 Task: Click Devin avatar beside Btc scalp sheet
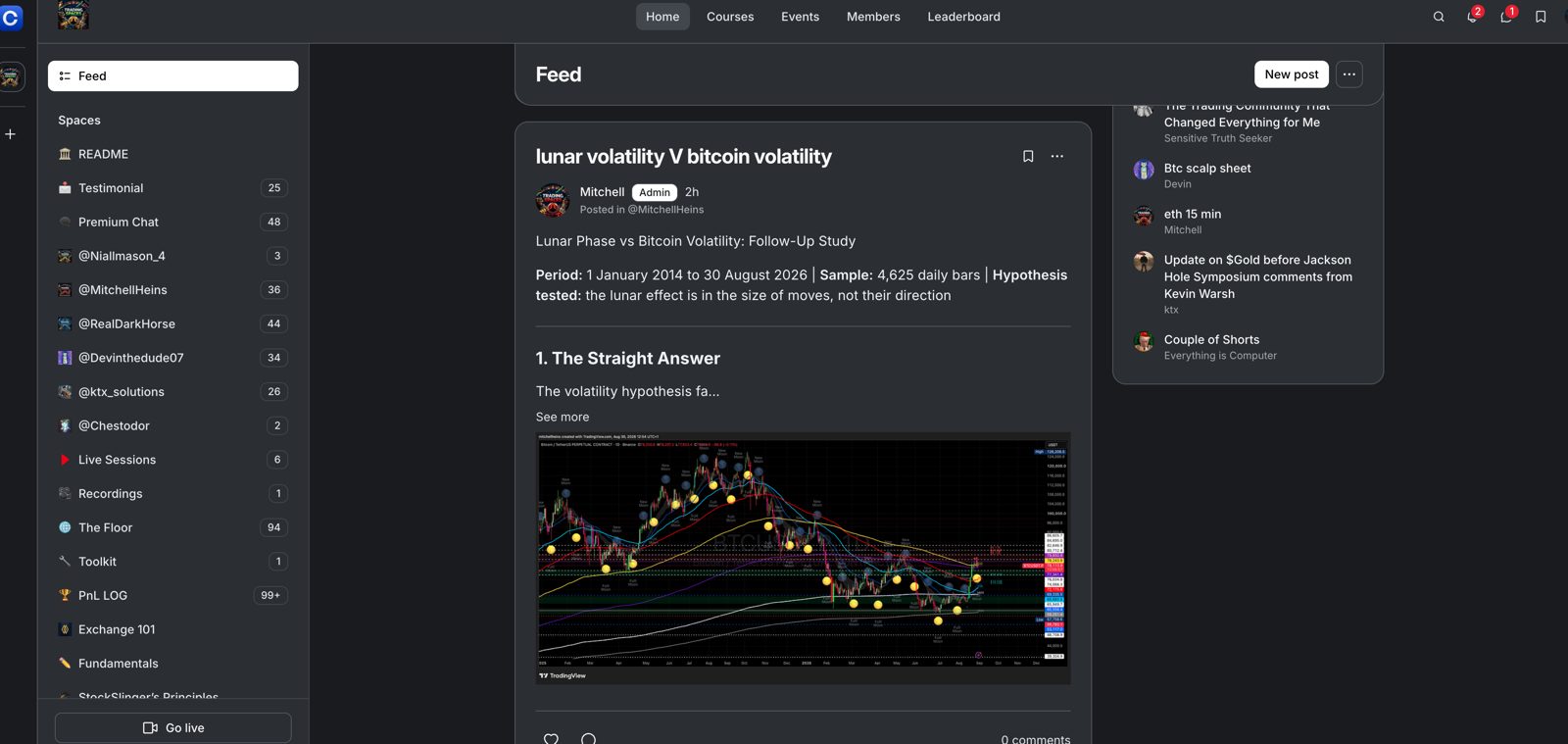[1144, 170]
